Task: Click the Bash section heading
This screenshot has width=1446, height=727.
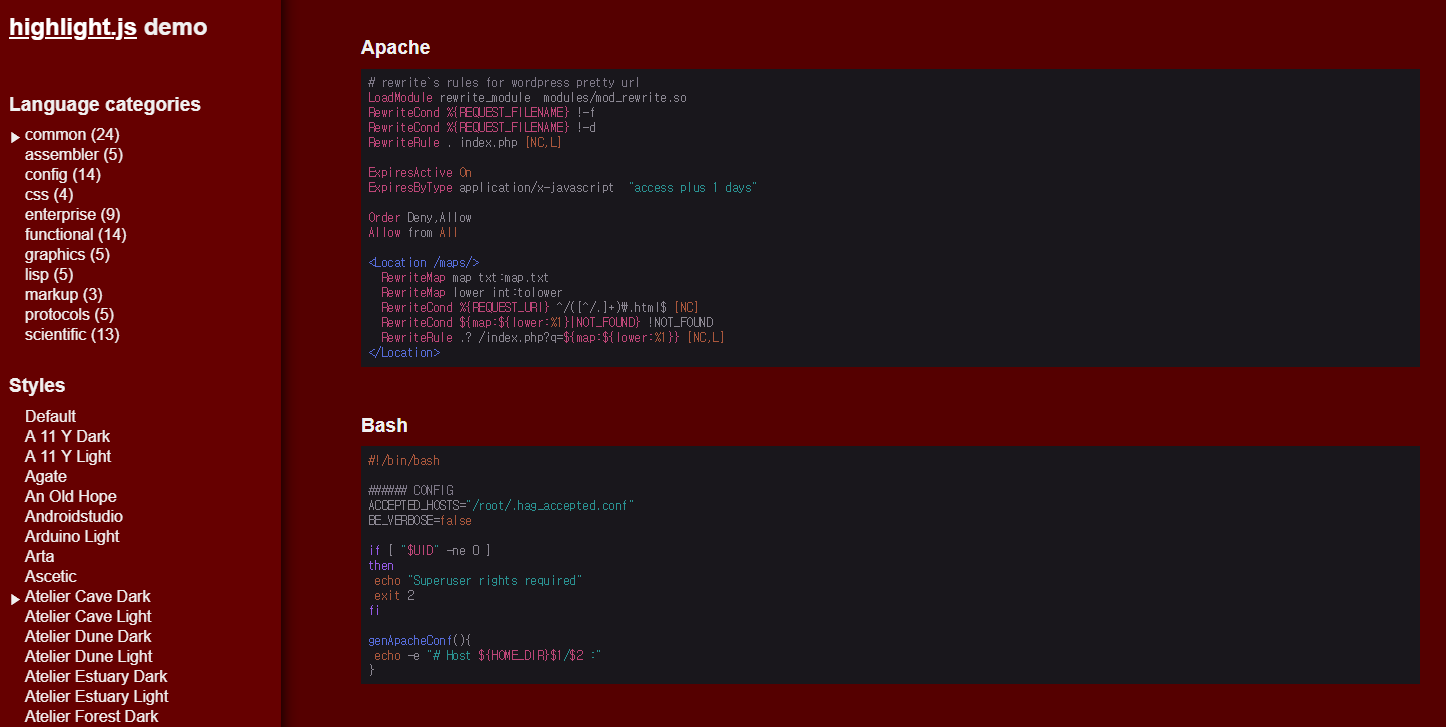Action: click(384, 425)
